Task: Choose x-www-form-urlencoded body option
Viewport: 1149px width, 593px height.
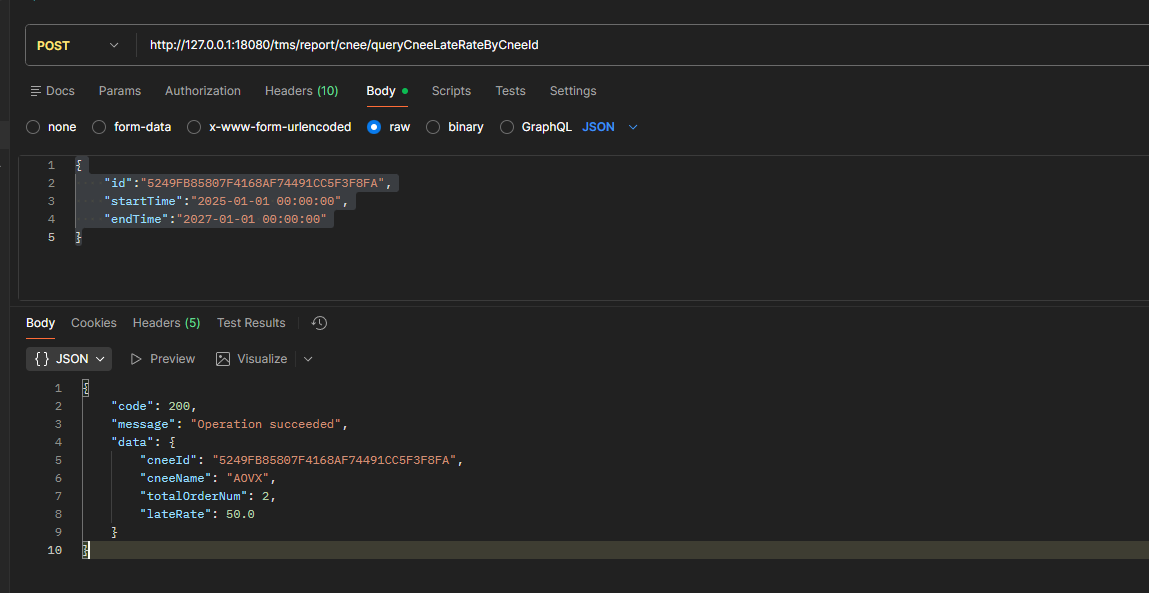Action: coord(194,127)
